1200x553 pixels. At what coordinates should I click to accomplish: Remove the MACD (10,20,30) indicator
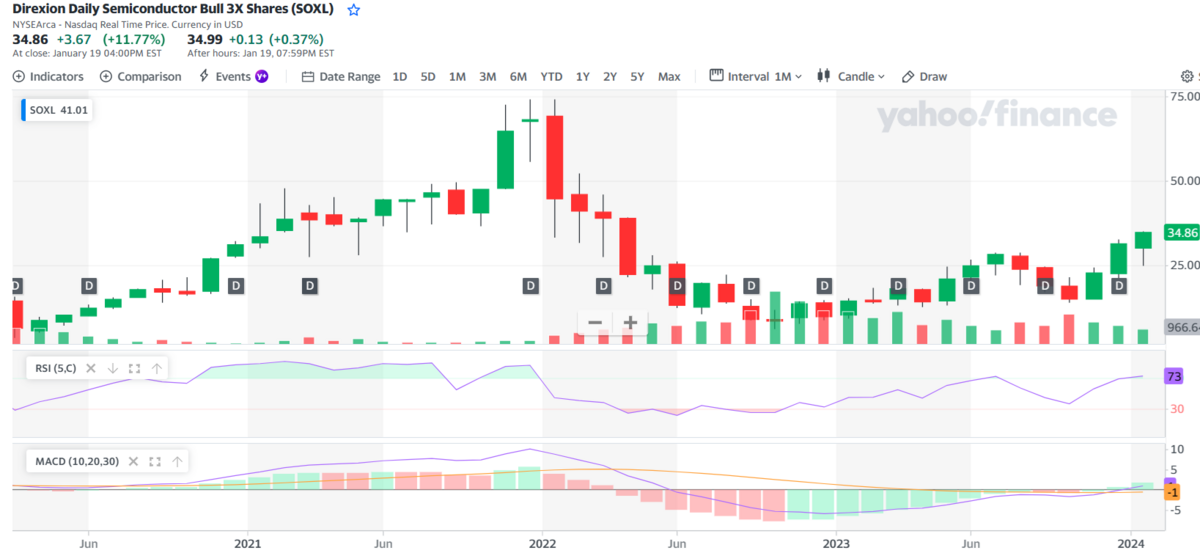pyautogui.click(x=132, y=461)
